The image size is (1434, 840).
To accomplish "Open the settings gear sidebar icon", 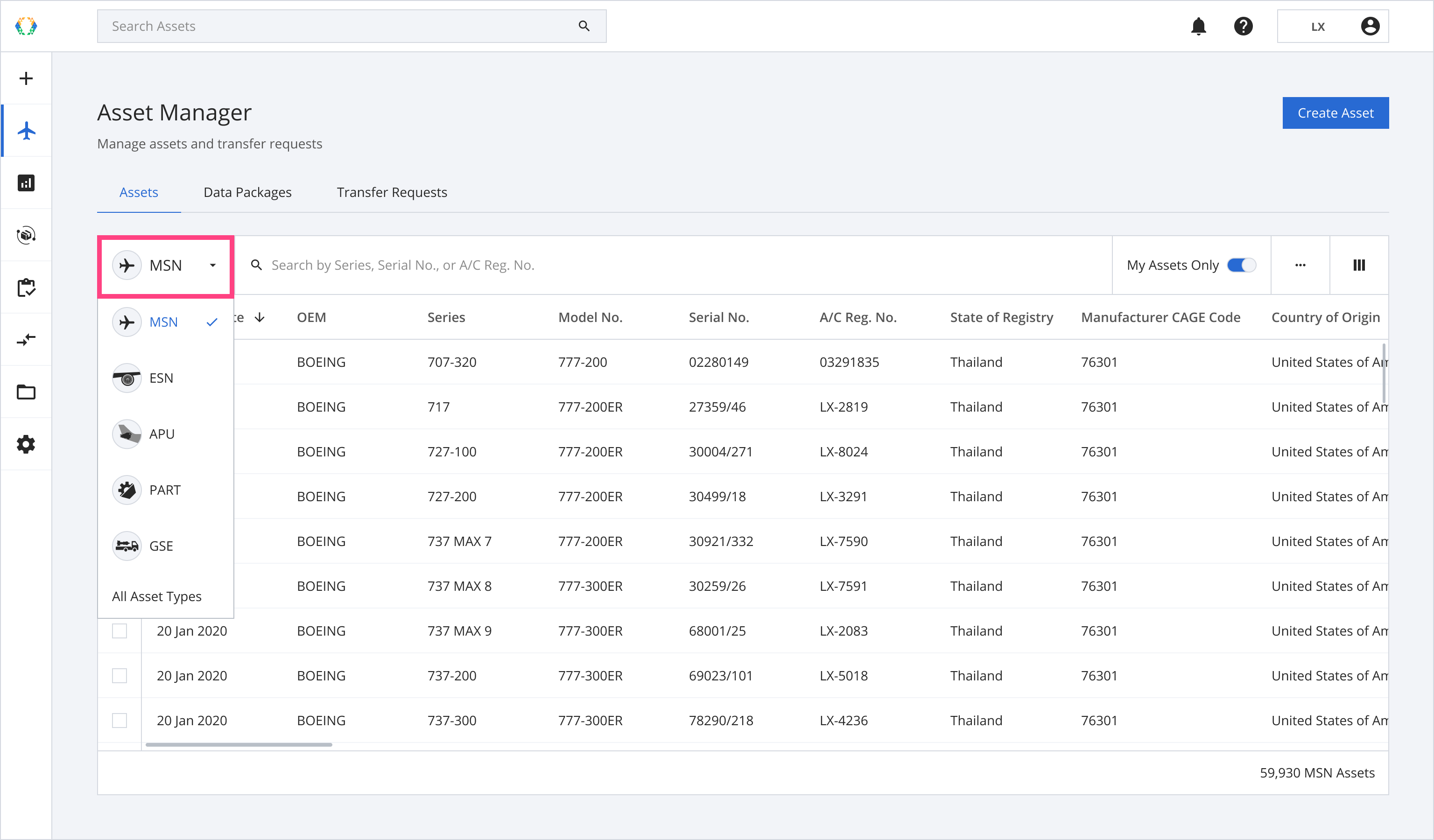I will click(26, 444).
